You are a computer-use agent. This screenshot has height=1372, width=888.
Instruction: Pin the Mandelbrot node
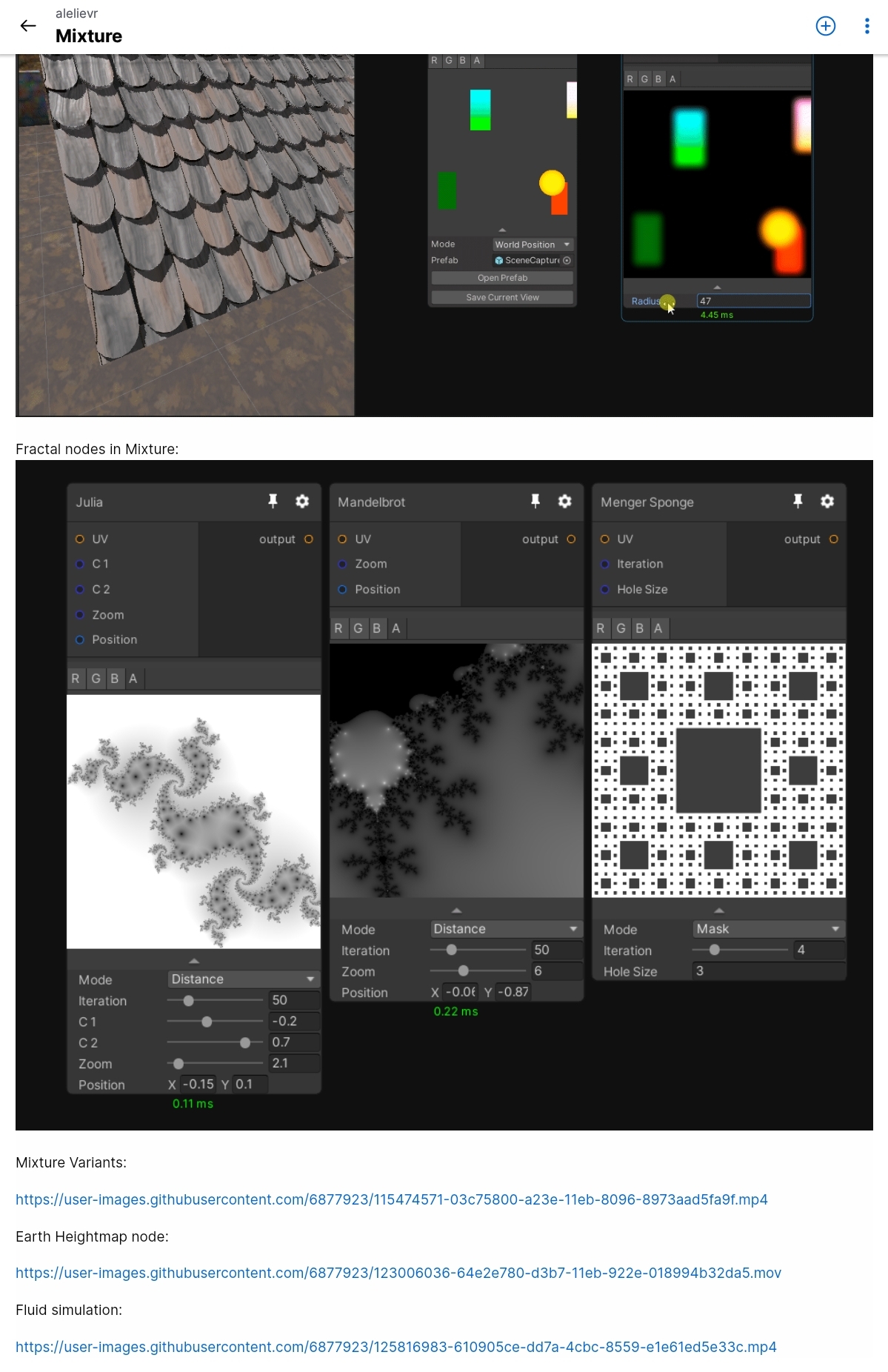[x=535, y=502]
